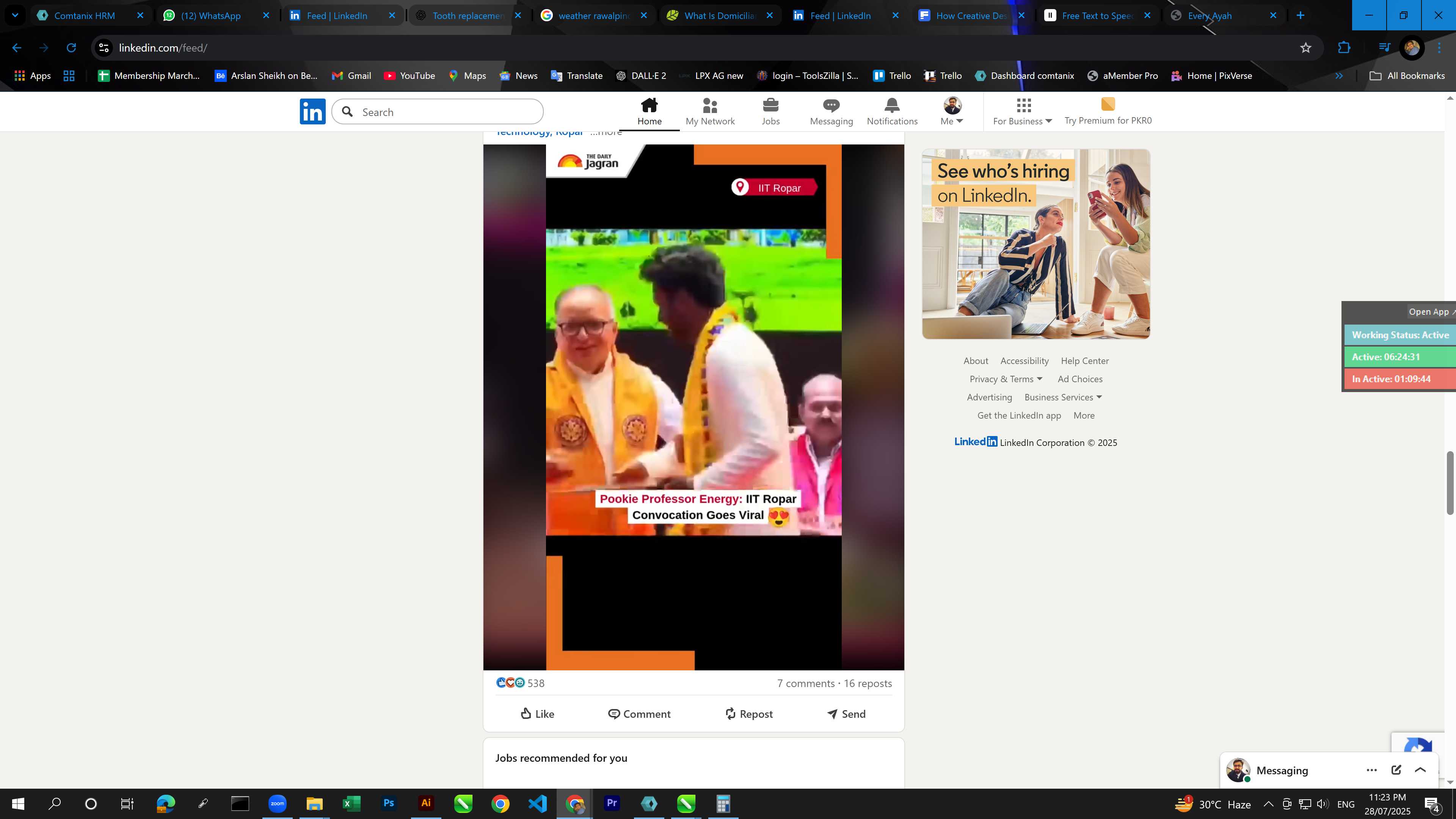
Task: Click the footer More link
Action: pos(1084,415)
